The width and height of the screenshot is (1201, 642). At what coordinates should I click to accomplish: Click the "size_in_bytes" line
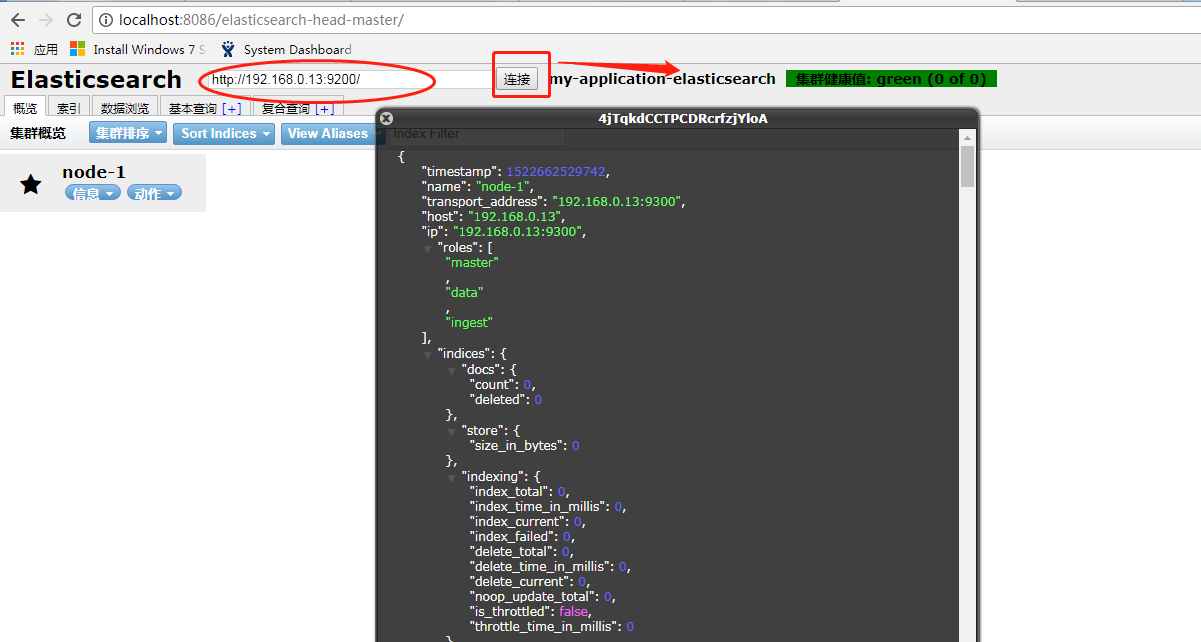tap(524, 445)
